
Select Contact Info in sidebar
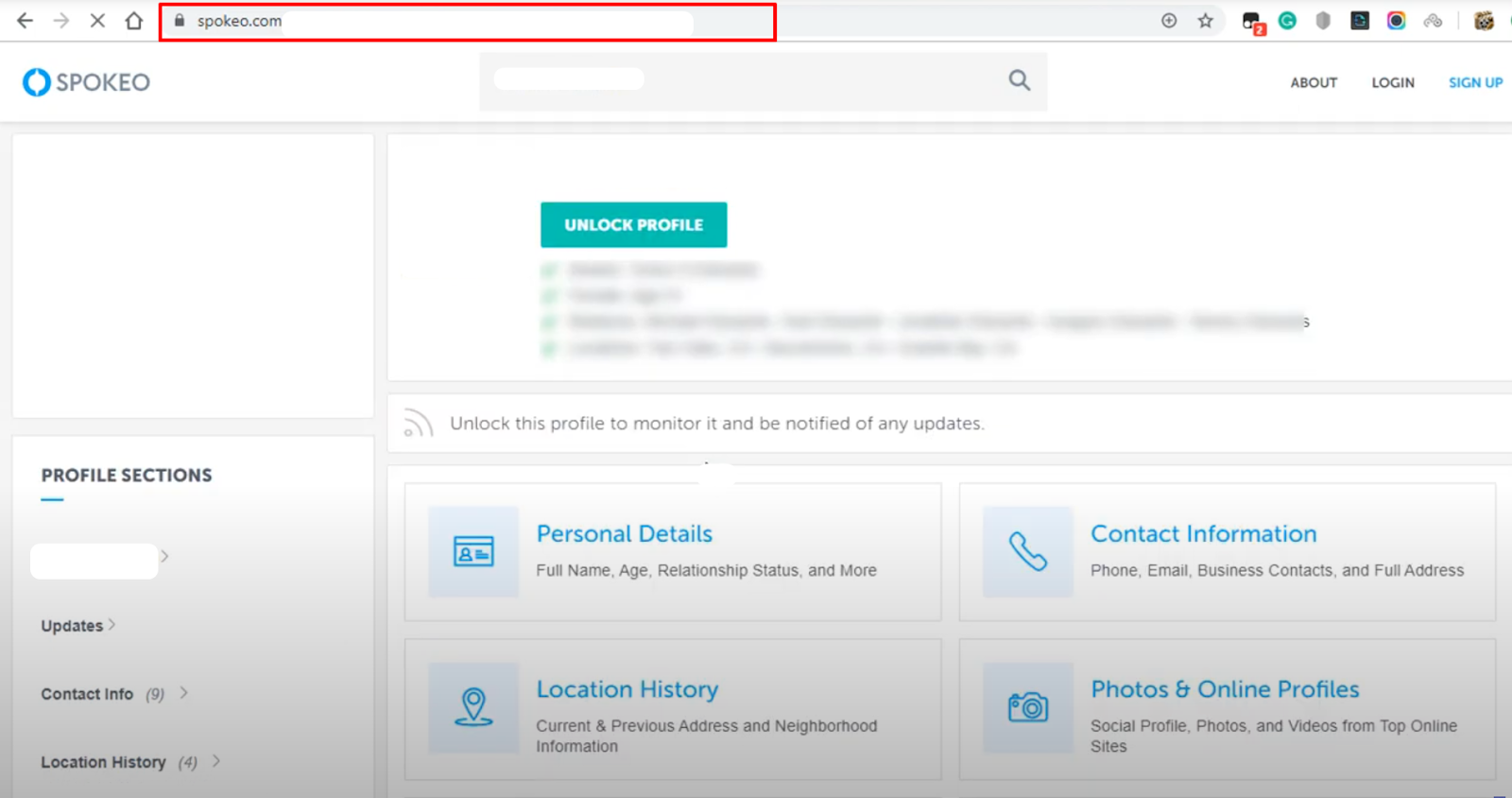[x=87, y=694]
